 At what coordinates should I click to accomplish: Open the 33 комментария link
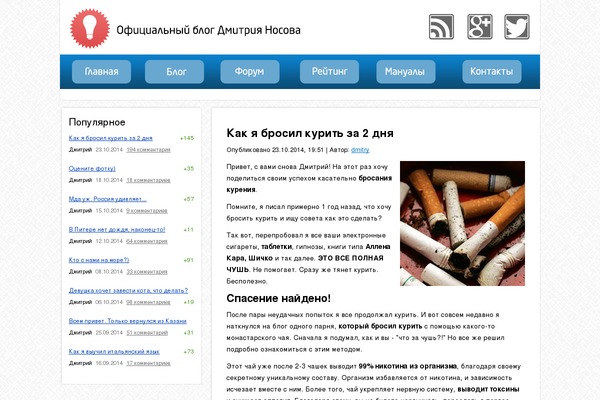pos(147,272)
